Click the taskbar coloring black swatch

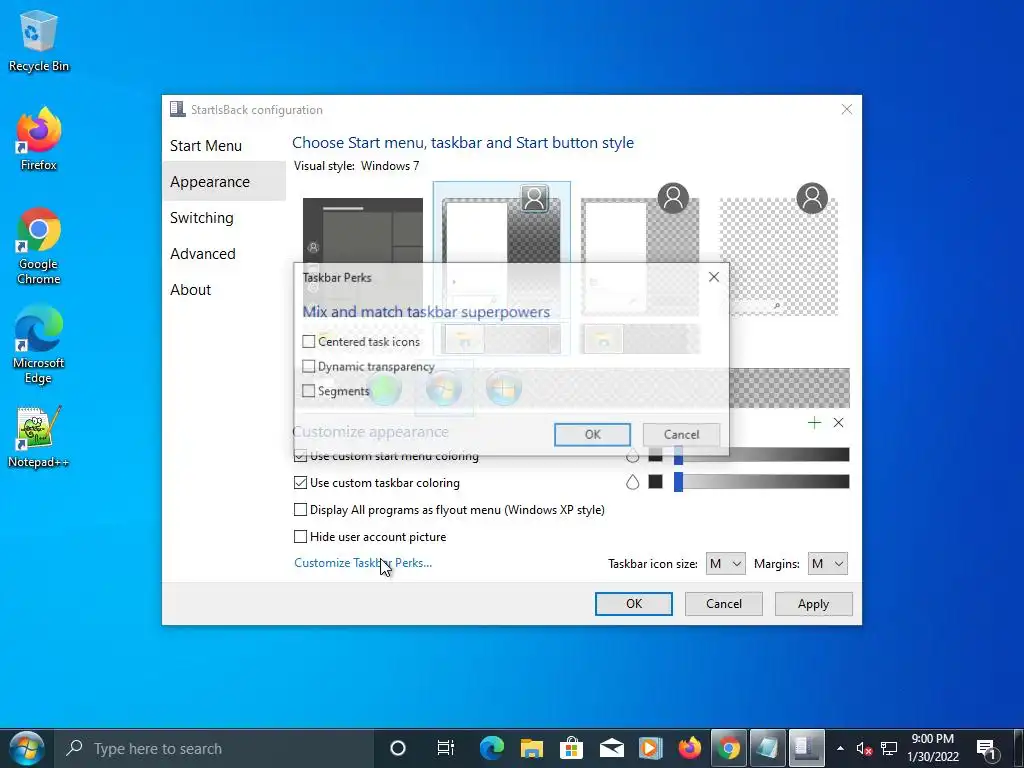point(655,482)
